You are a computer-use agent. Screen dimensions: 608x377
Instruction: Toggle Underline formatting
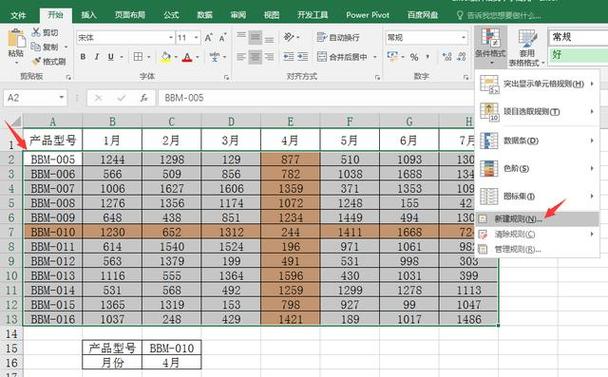pyautogui.click(x=111, y=57)
